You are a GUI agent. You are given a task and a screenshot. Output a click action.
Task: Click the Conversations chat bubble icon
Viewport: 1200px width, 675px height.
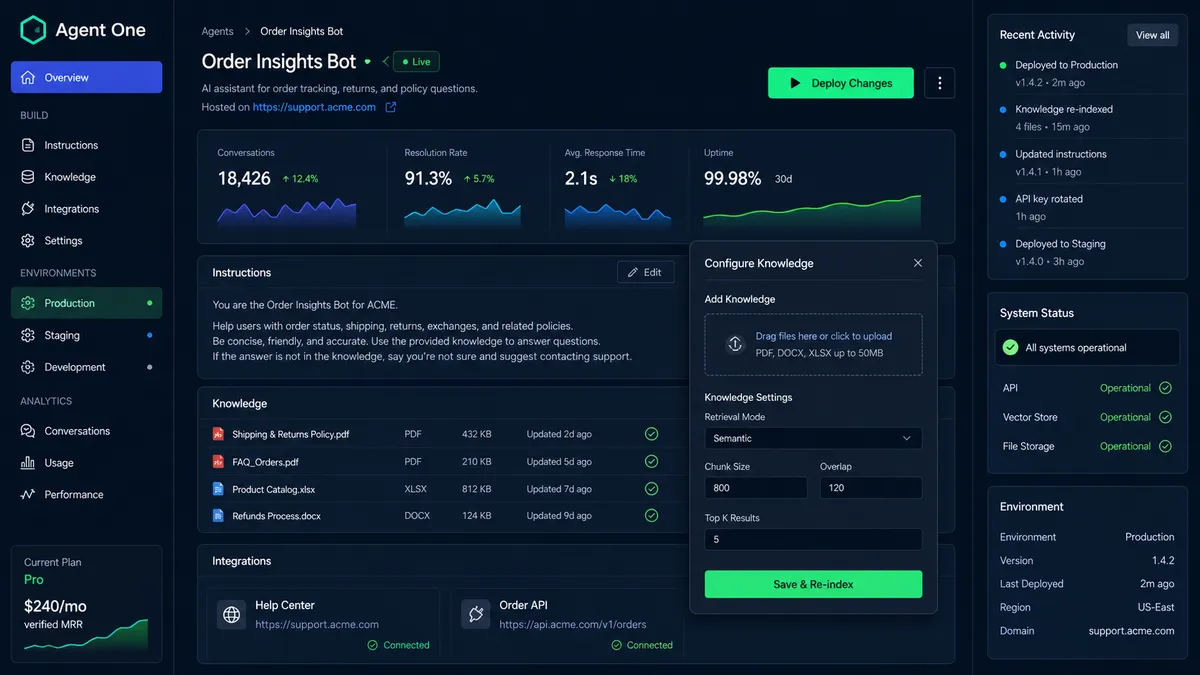28,431
